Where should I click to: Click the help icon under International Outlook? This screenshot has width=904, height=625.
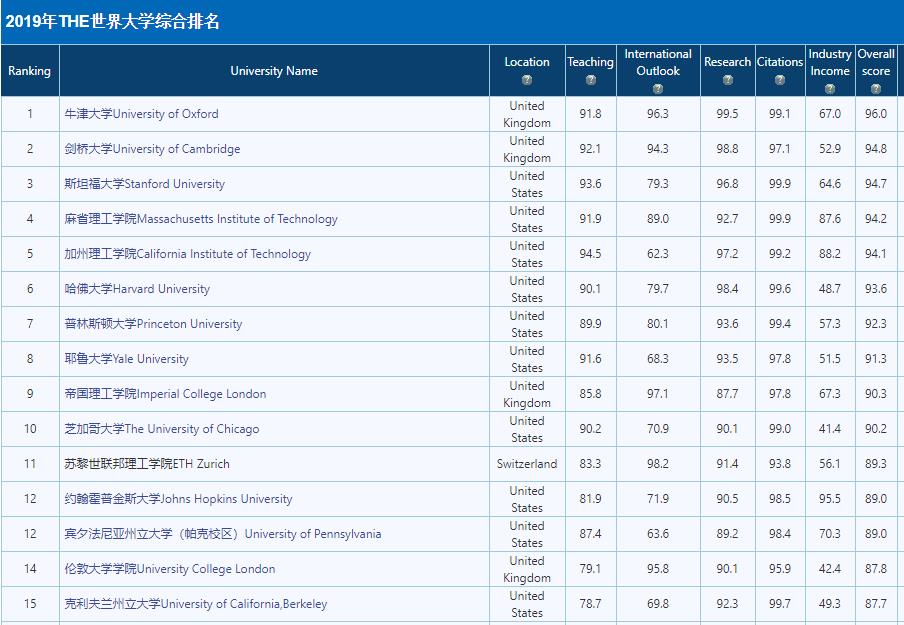[x=658, y=89]
